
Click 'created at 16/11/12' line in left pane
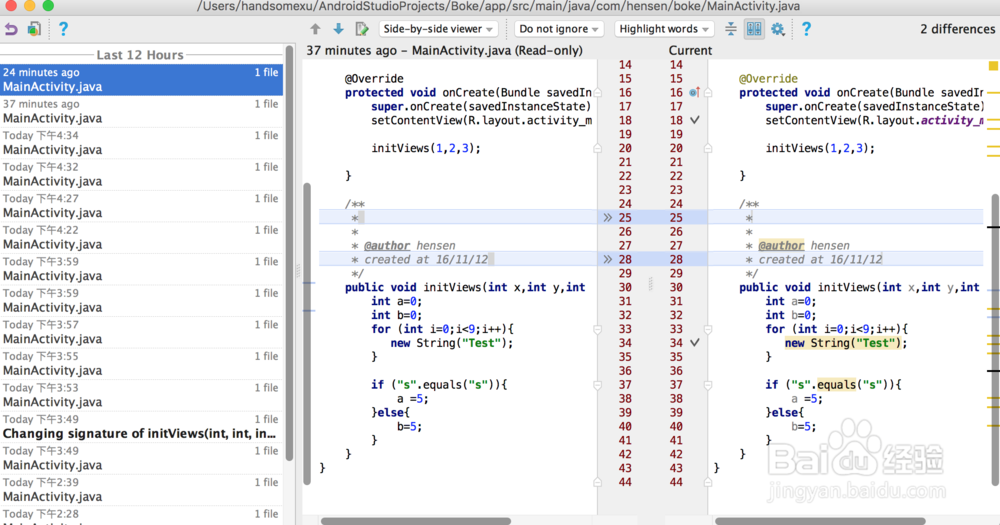point(426,259)
